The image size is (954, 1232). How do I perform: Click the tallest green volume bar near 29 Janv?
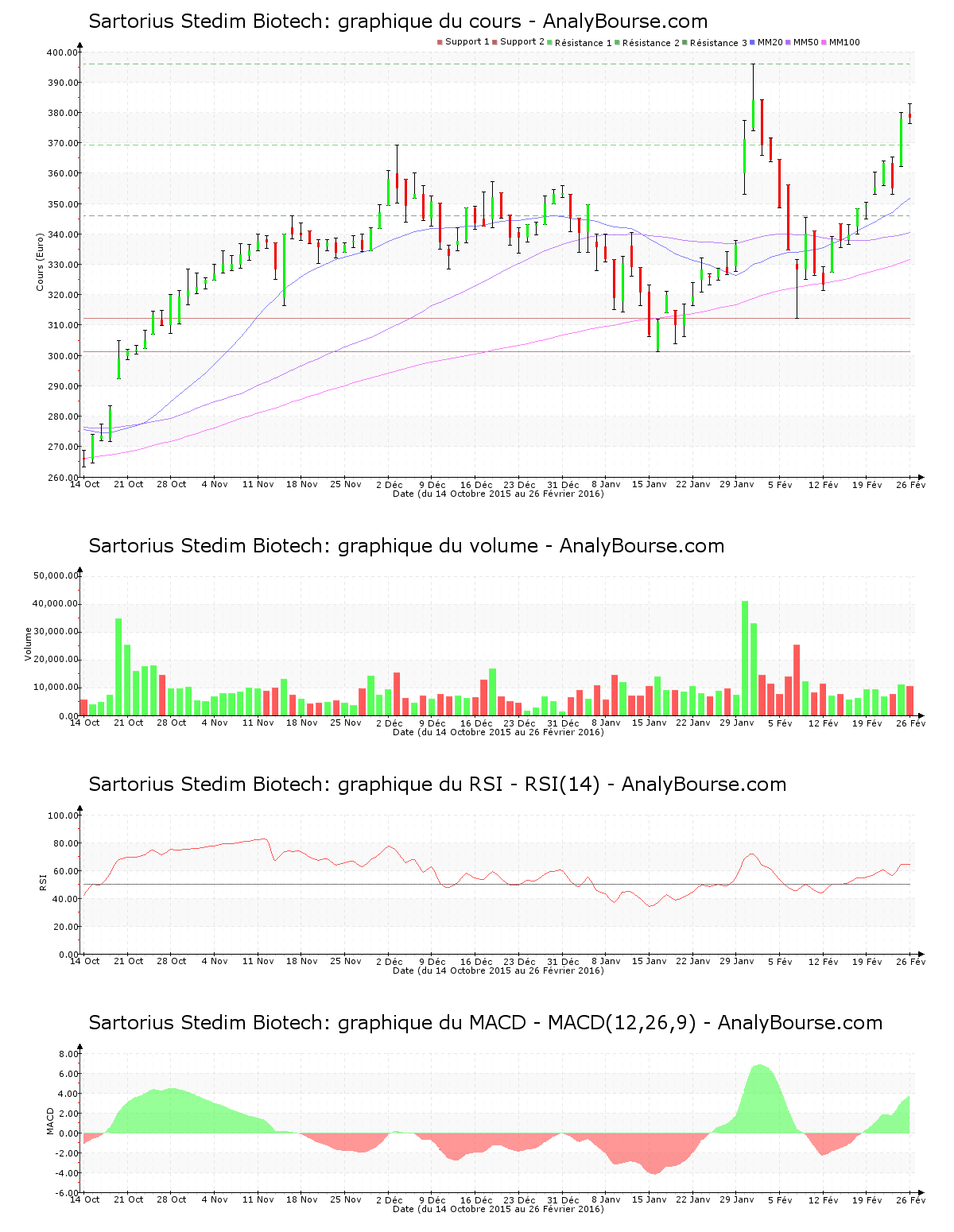745,658
